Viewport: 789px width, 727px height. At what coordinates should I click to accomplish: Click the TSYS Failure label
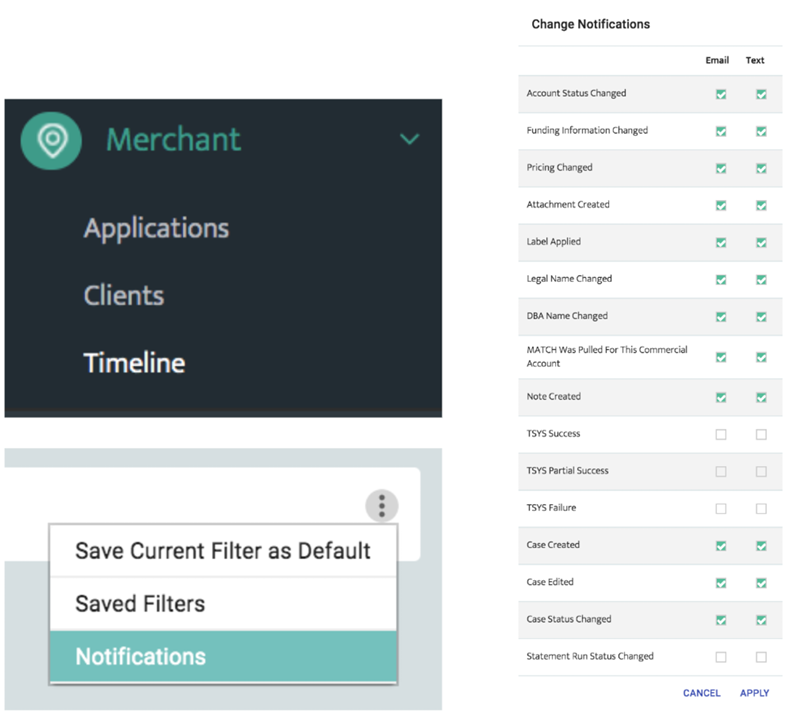[551, 508]
